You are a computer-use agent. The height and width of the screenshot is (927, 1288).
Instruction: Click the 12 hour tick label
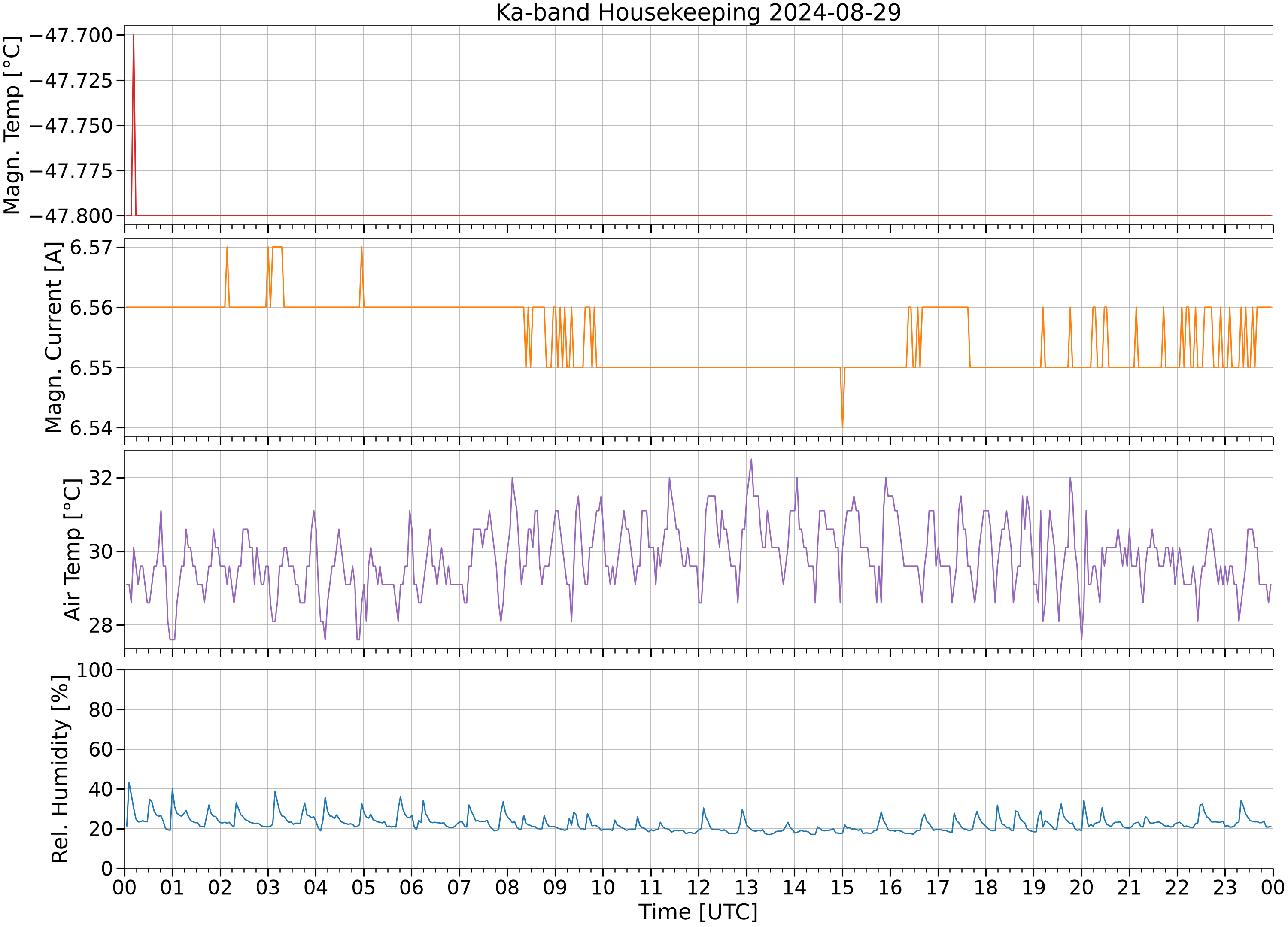click(x=699, y=887)
